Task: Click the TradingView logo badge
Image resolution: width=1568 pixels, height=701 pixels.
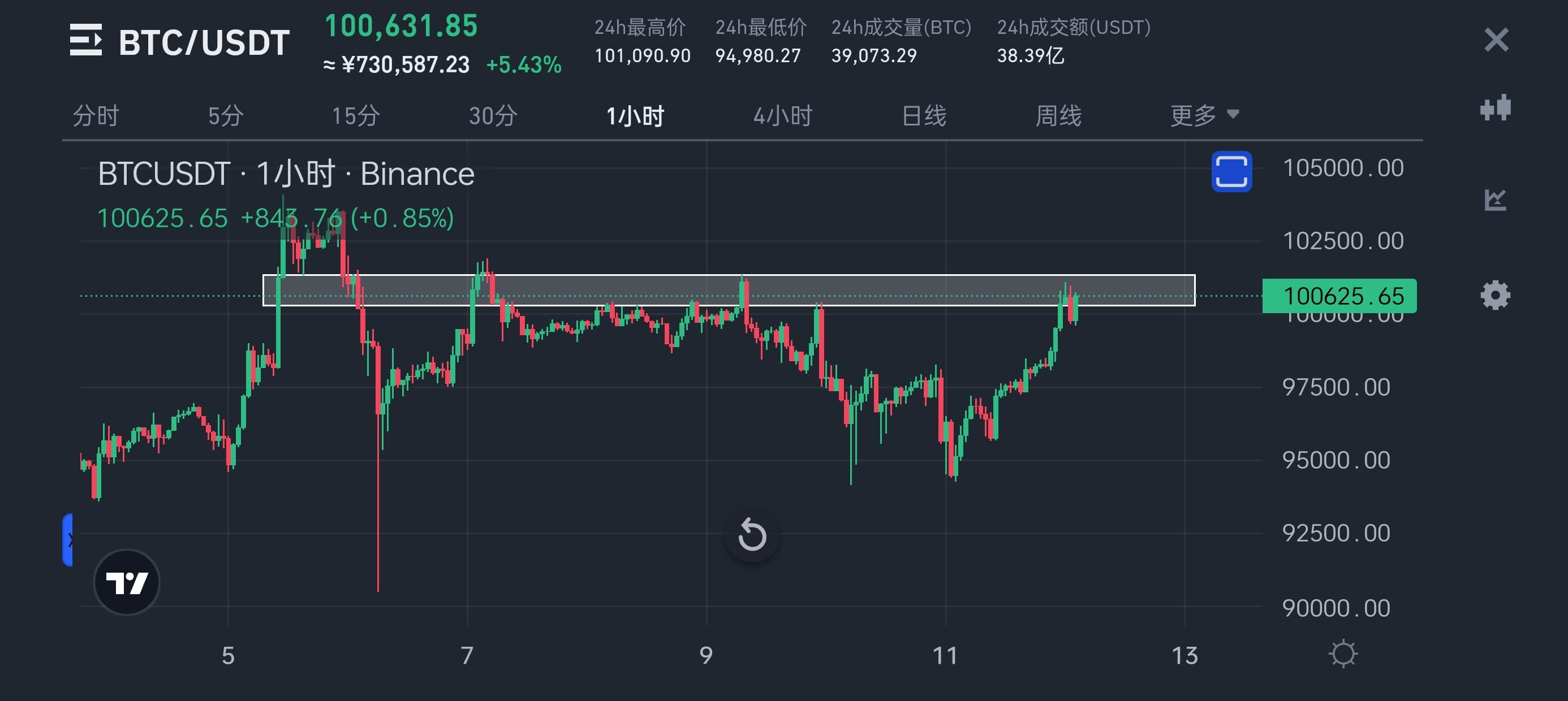Action: click(127, 582)
